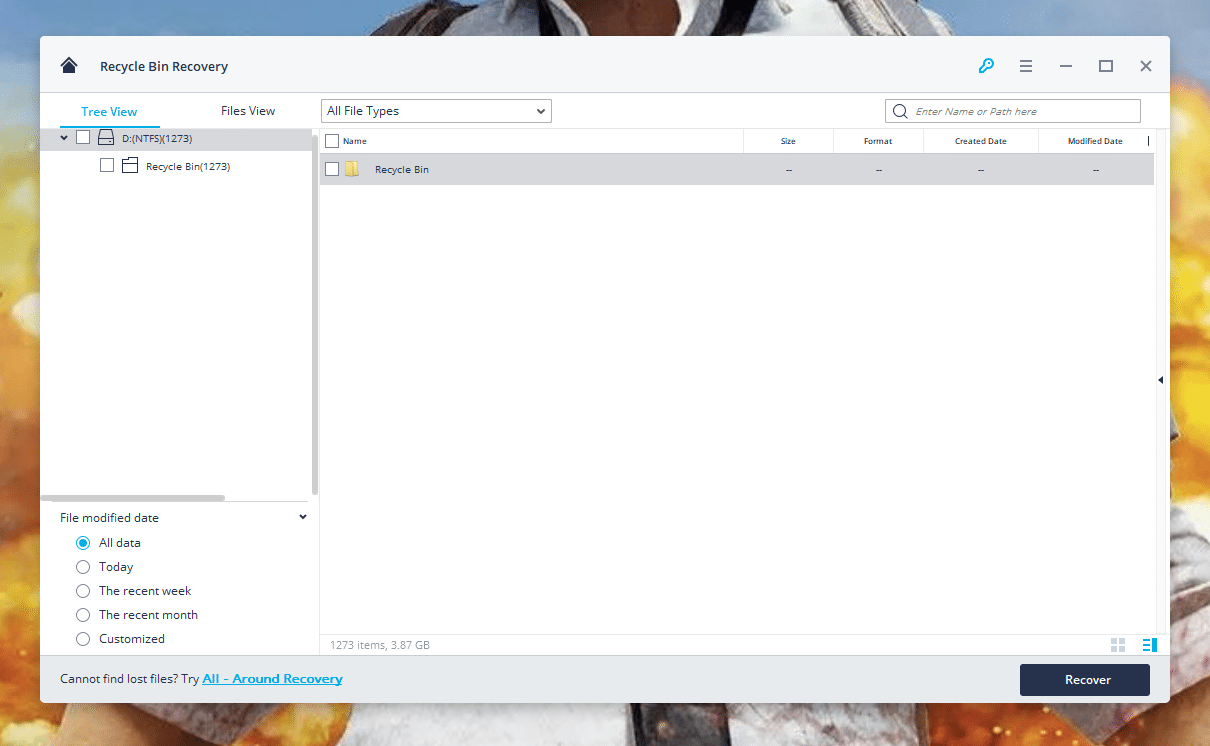Image resolution: width=1210 pixels, height=746 pixels.
Task: Go to the Home screen icon
Action: pyautogui.click(x=69, y=66)
